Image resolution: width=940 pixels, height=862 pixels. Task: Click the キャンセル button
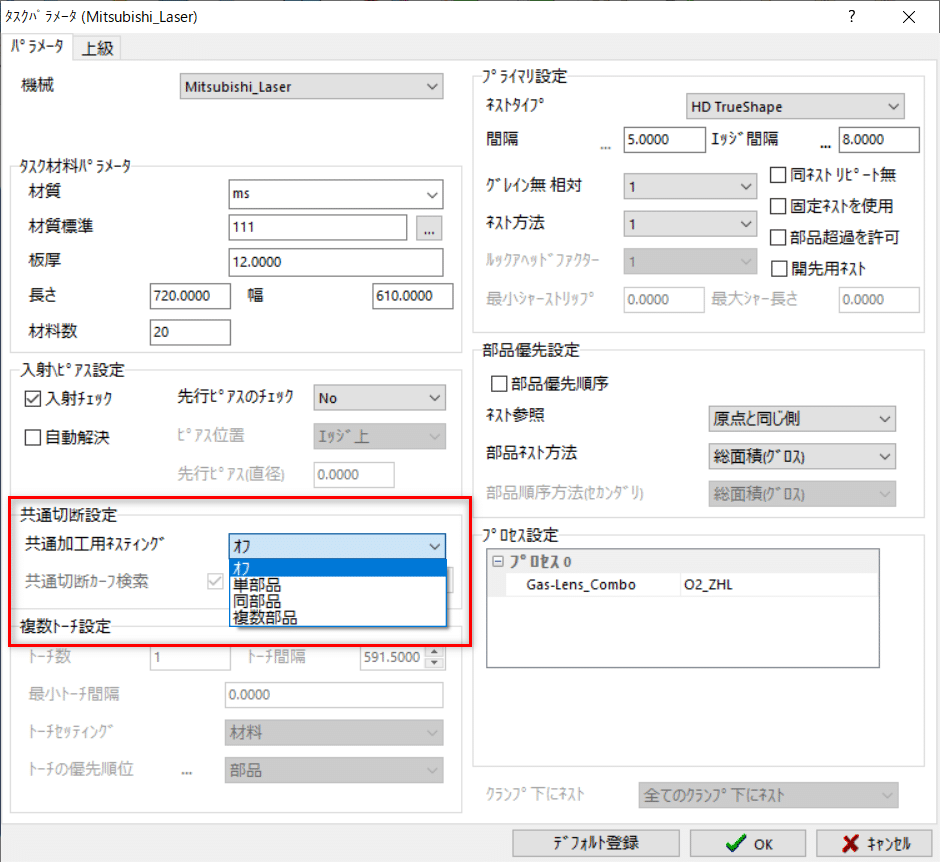[874, 843]
